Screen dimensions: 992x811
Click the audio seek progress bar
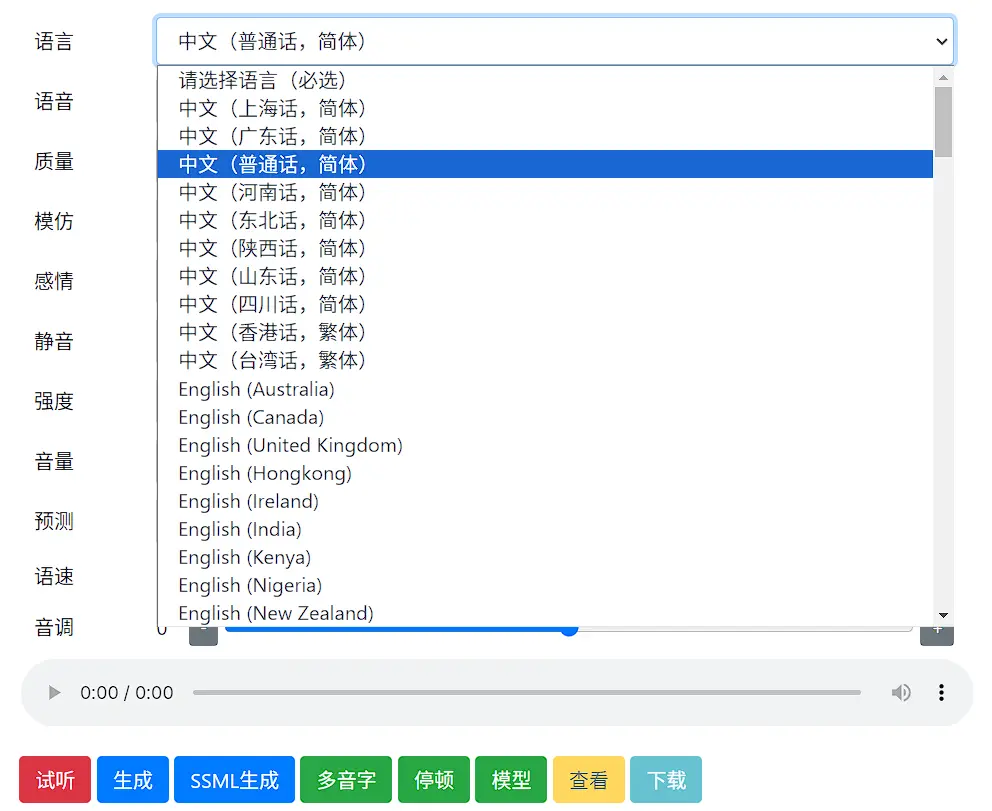[x=526, y=693]
